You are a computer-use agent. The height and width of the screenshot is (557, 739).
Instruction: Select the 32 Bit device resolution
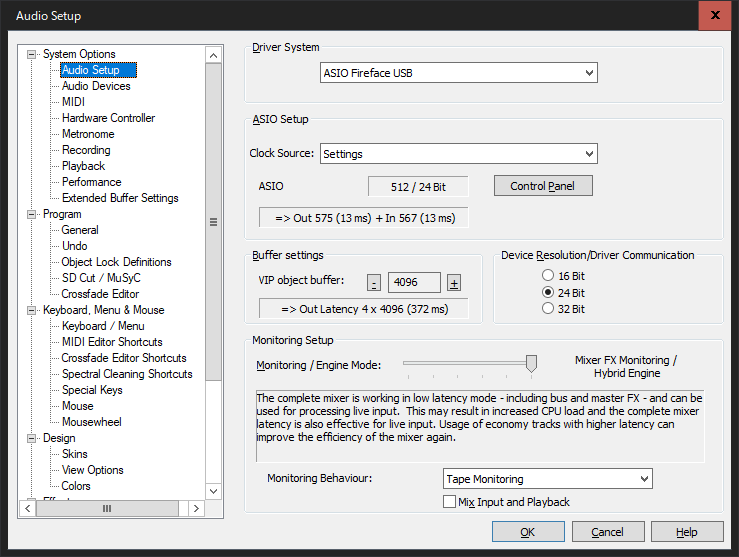pyautogui.click(x=547, y=309)
